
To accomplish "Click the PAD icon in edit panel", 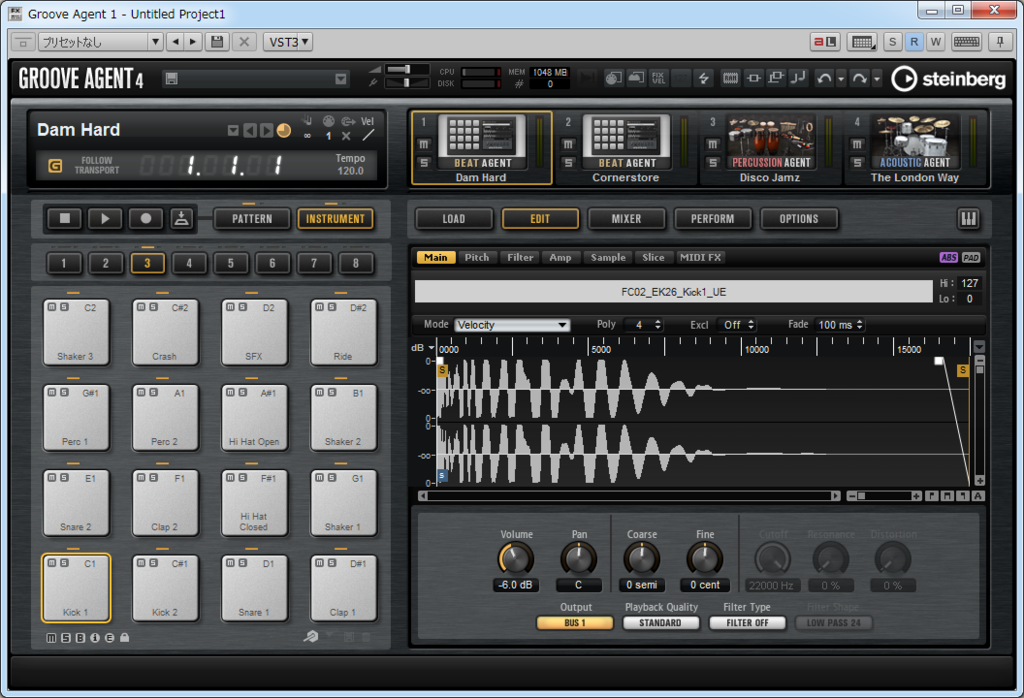I will [971, 257].
